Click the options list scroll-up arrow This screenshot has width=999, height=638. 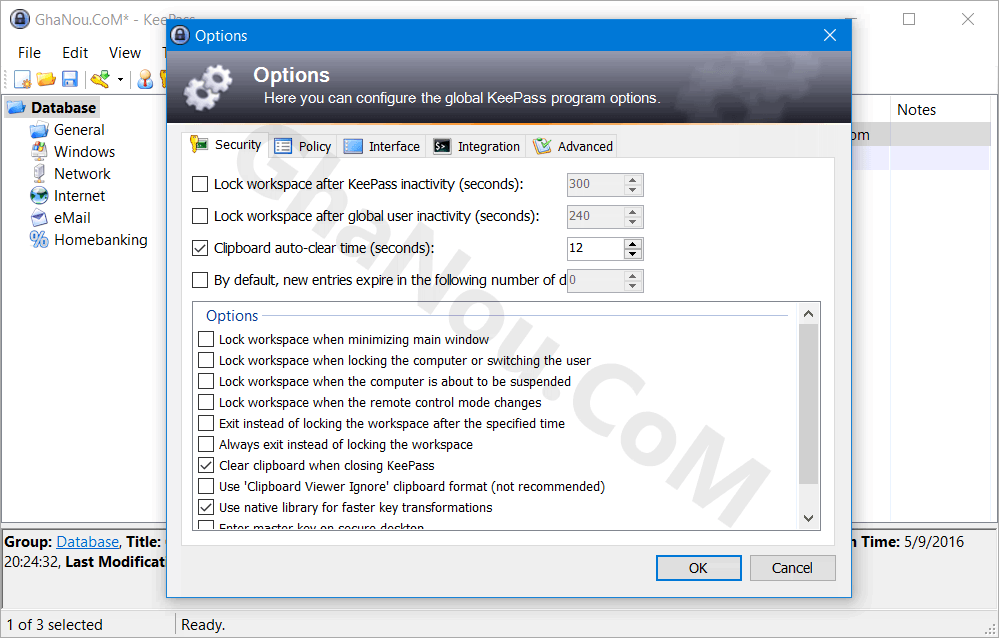click(x=809, y=314)
